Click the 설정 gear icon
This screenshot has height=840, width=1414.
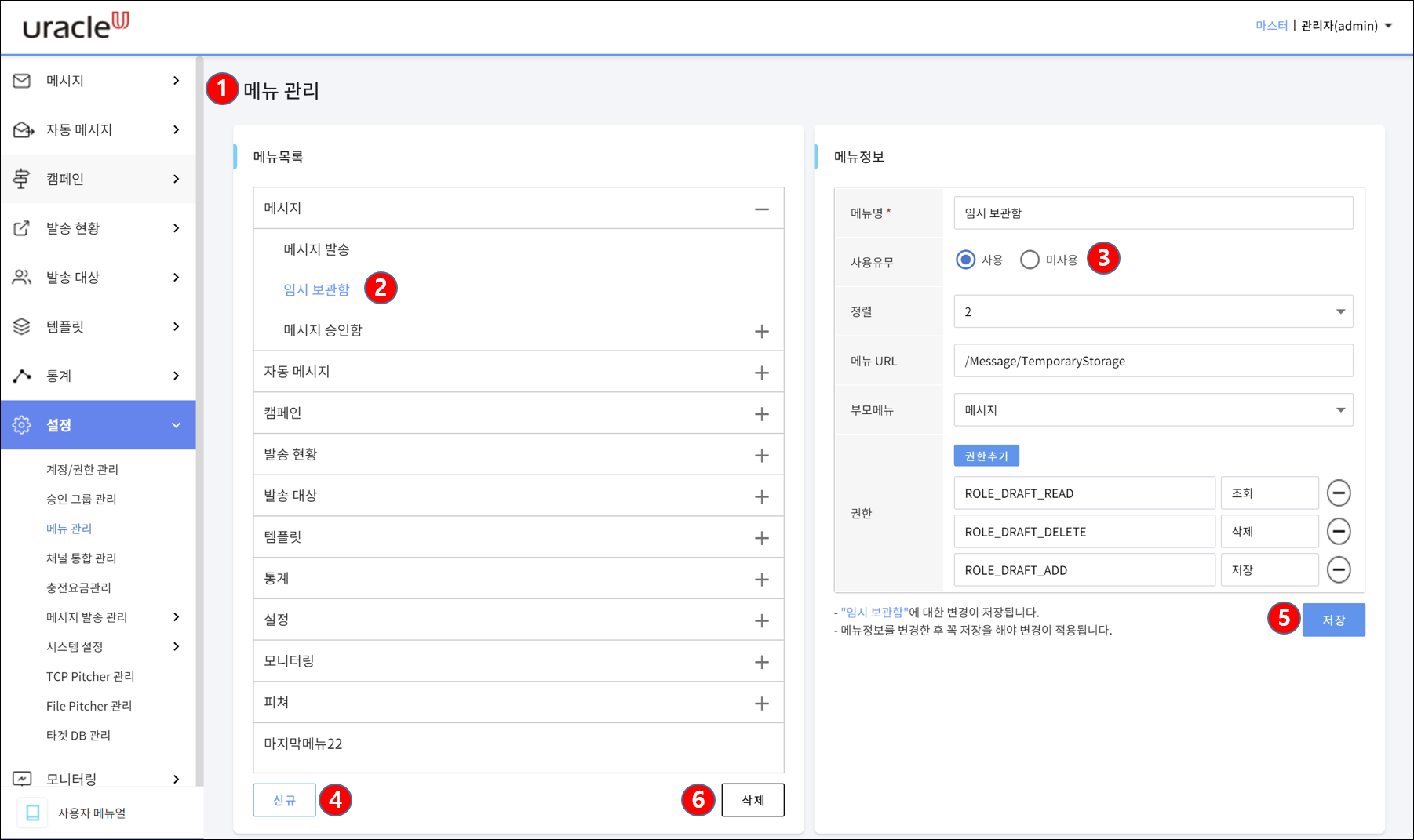22,425
